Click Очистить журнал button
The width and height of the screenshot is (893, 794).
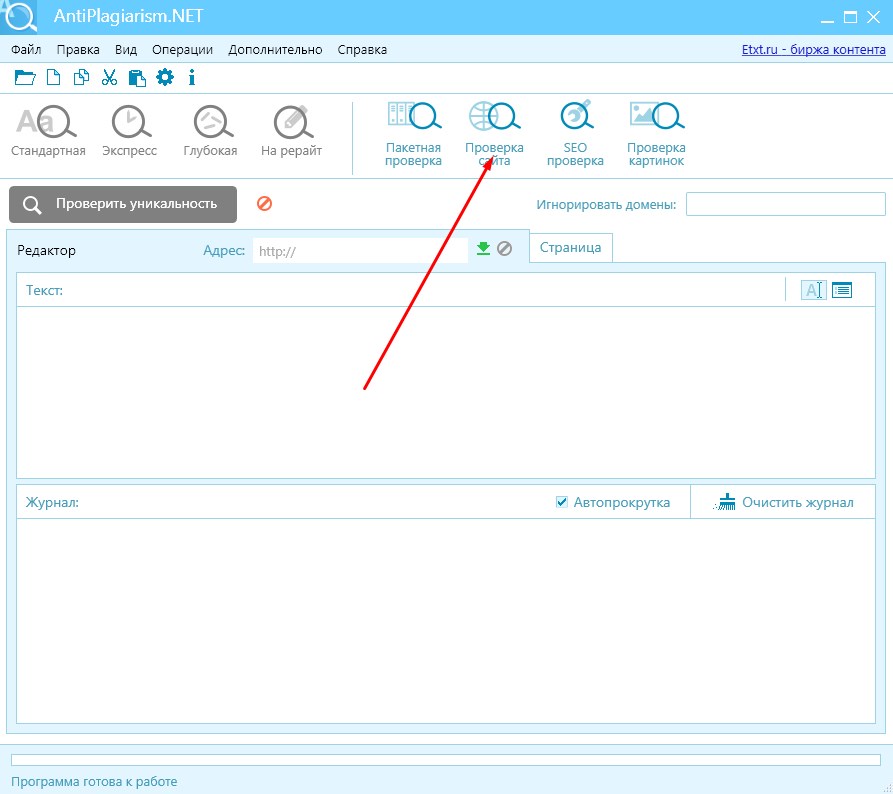click(783, 502)
